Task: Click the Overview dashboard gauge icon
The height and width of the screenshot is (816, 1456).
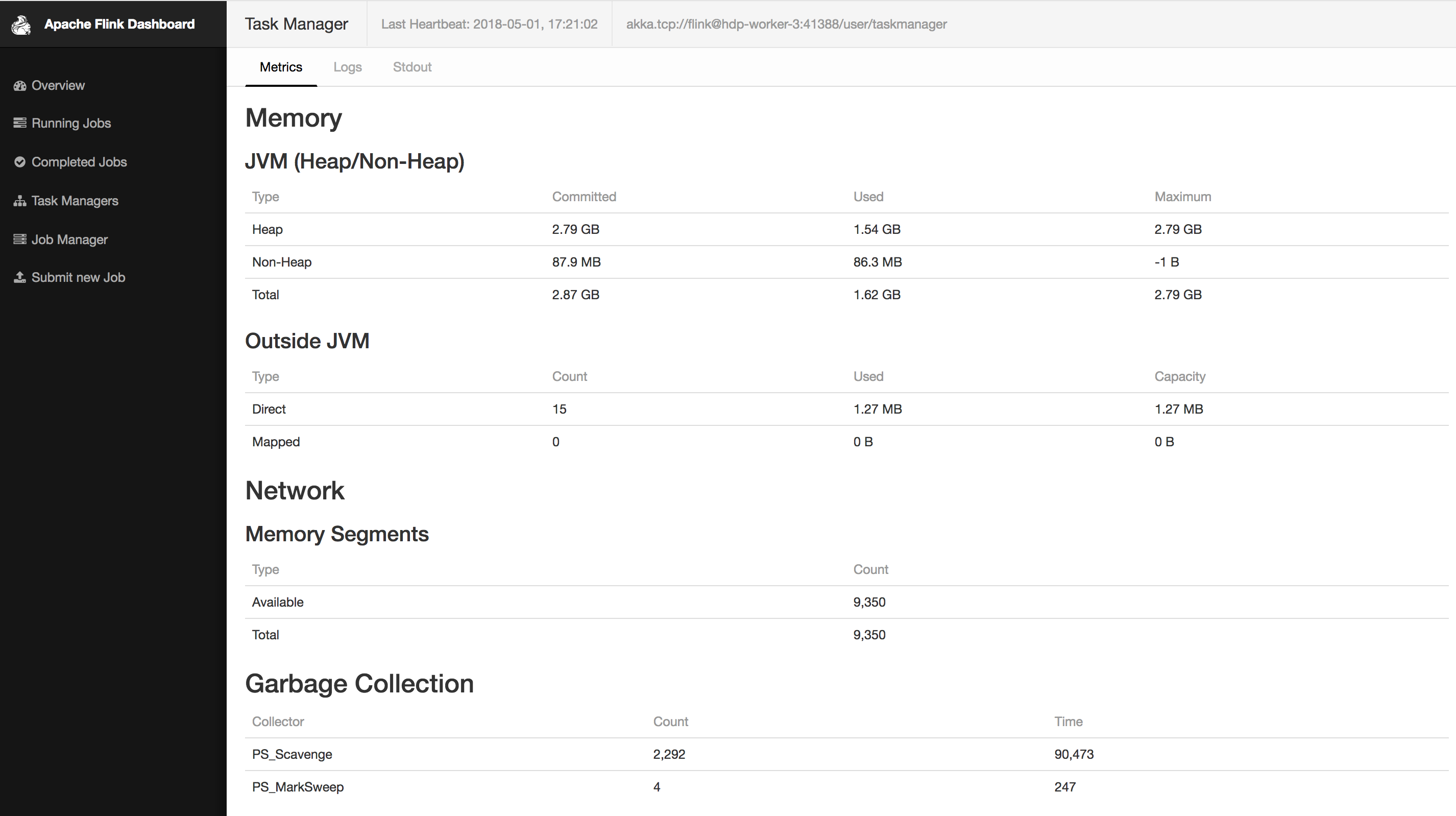Action: coord(20,86)
